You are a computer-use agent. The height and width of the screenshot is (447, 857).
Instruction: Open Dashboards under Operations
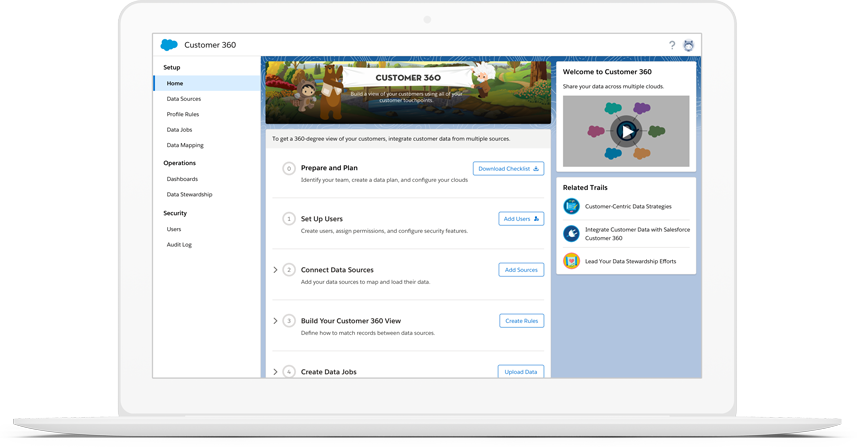coord(182,179)
